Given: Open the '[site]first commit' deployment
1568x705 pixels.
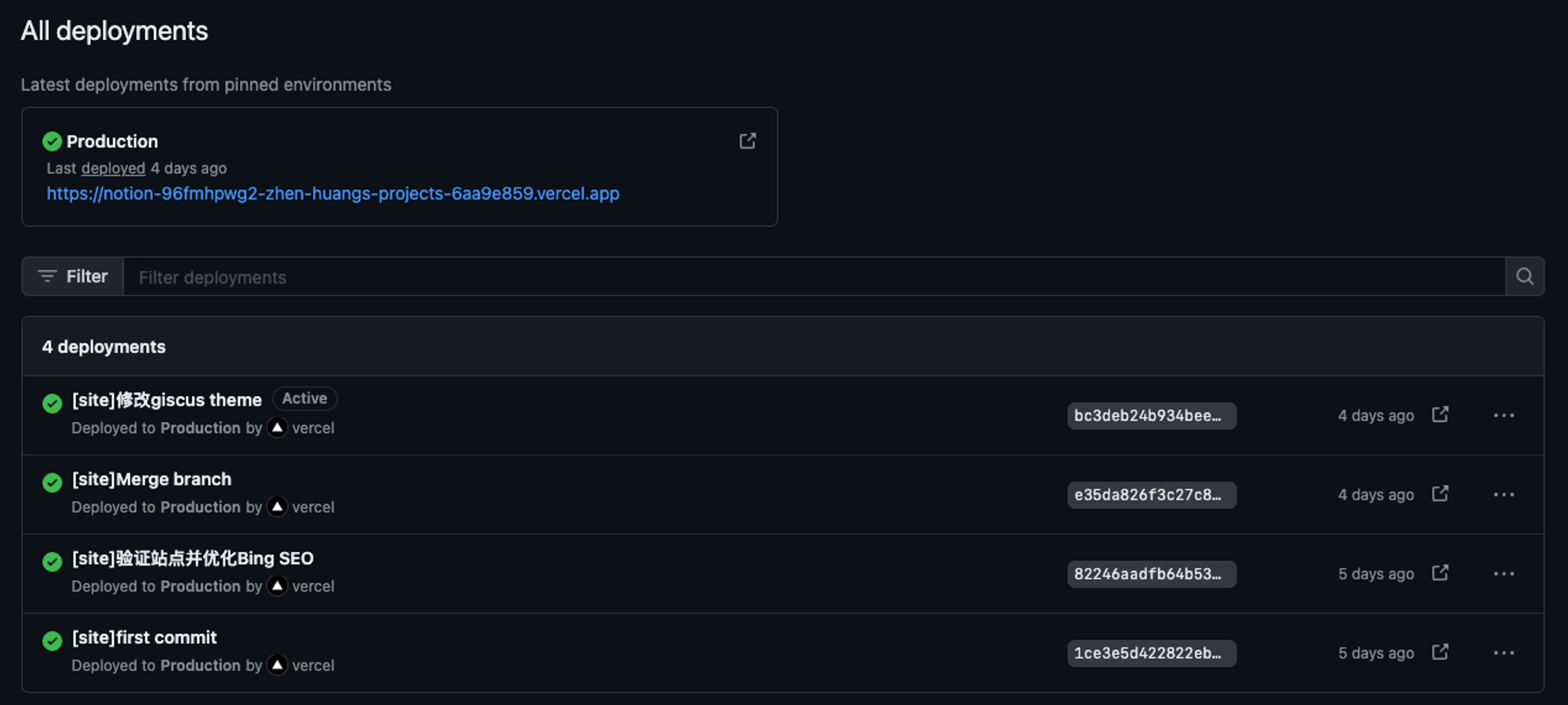Looking at the screenshot, I should click(x=144, y=637).
